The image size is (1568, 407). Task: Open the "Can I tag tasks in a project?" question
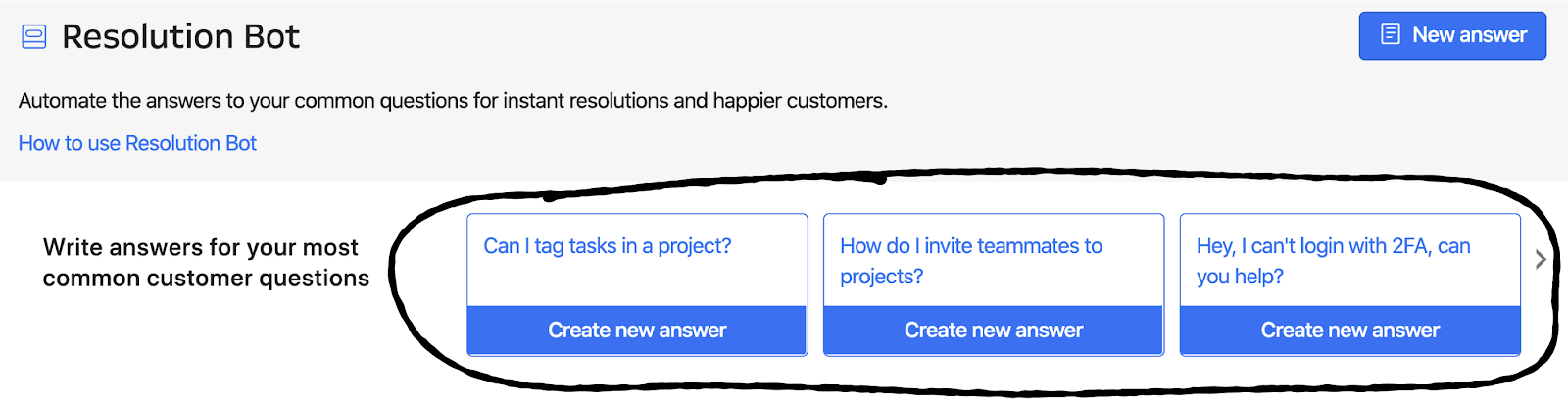[608, 246]
